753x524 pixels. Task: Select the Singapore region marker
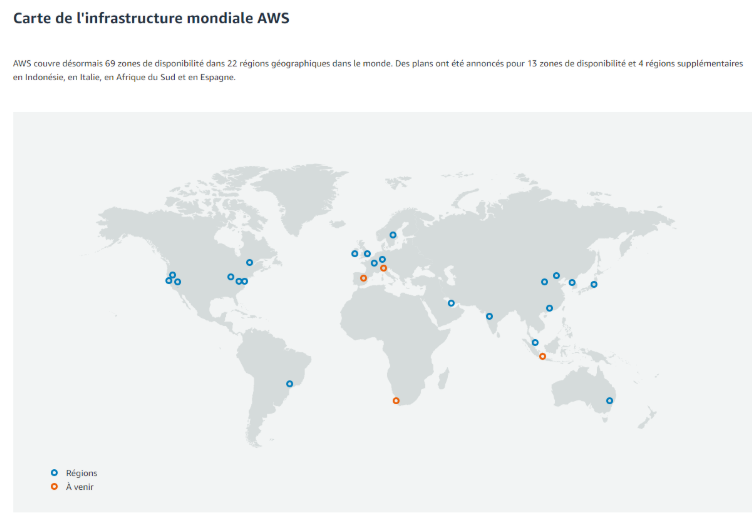click(535, 342)
